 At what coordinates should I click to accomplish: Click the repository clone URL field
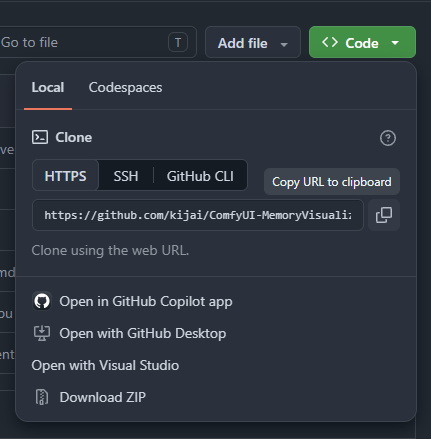tap(198, 215)
